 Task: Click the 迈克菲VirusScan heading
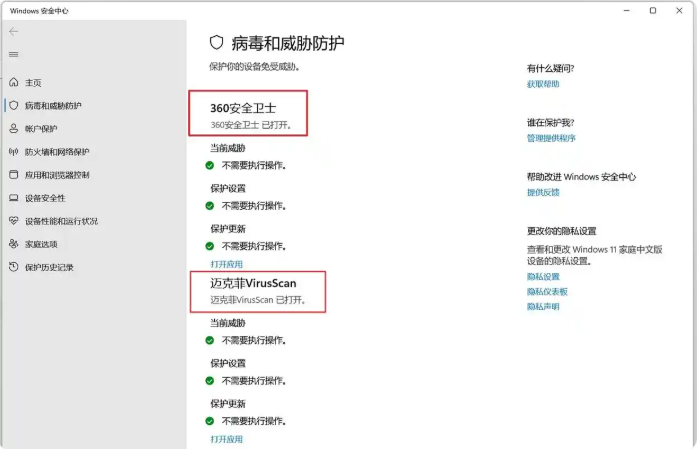(253, 283)
